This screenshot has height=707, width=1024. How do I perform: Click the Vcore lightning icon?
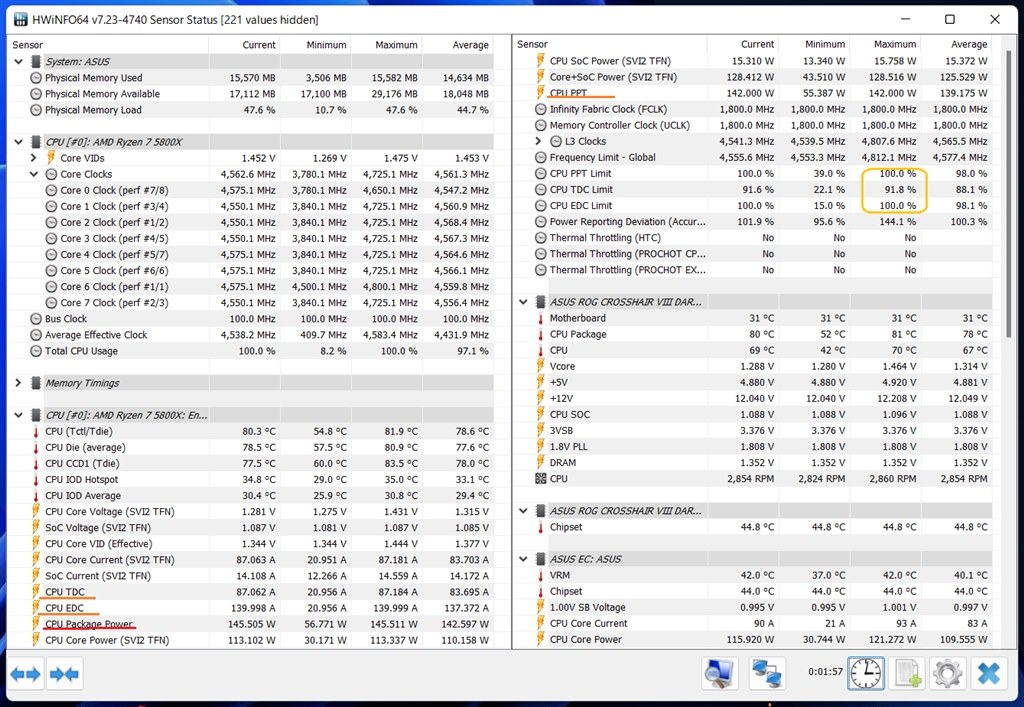pos(541,366)
